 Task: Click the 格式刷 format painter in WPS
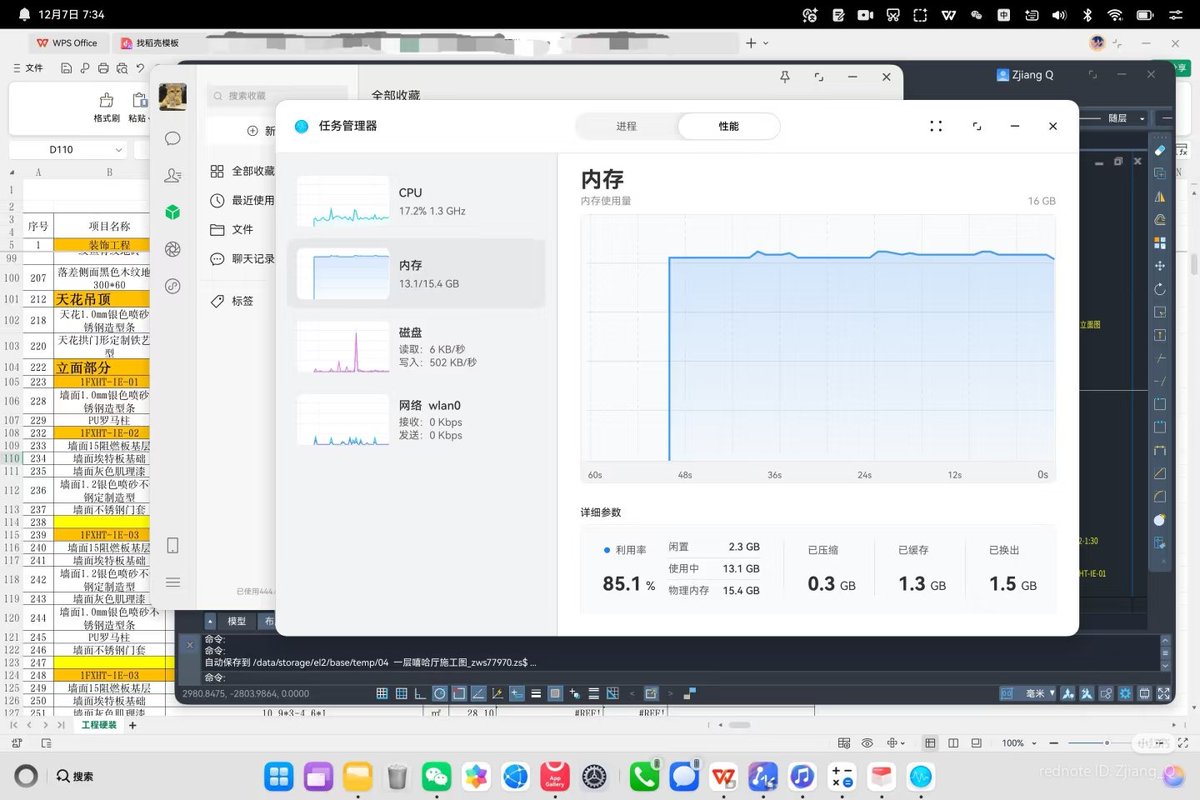[106, 108]
